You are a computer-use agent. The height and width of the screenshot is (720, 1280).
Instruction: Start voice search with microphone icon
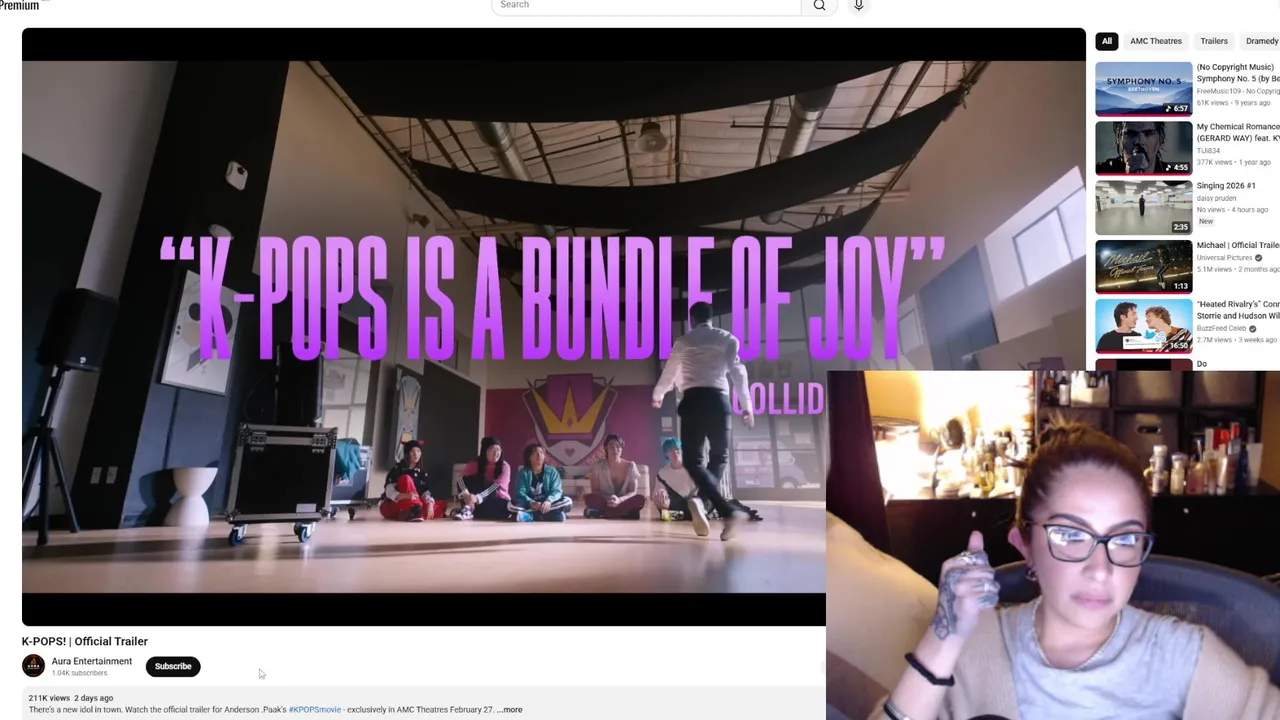(858, 5)
